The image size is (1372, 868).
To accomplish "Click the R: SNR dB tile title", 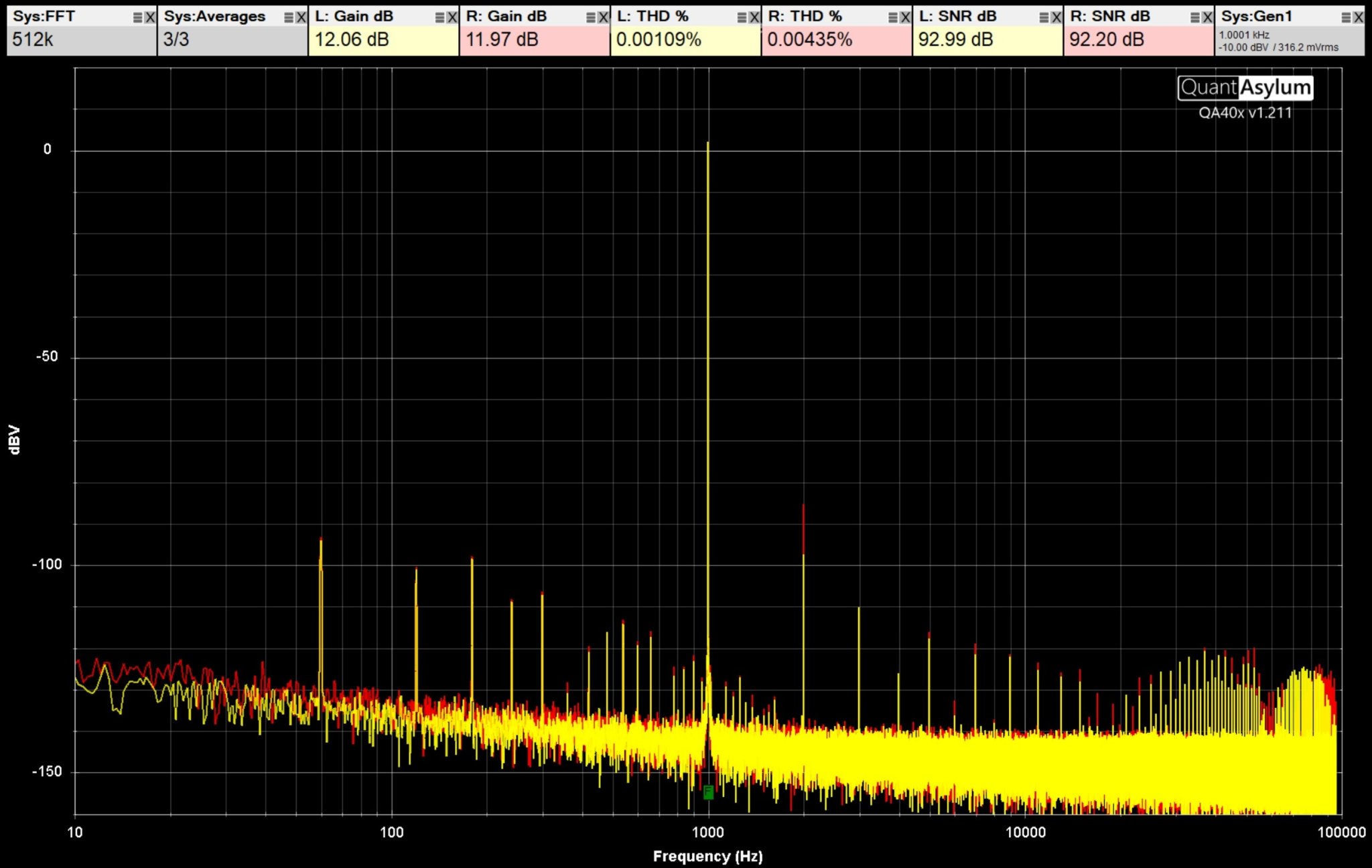I will click(1110, 17).
